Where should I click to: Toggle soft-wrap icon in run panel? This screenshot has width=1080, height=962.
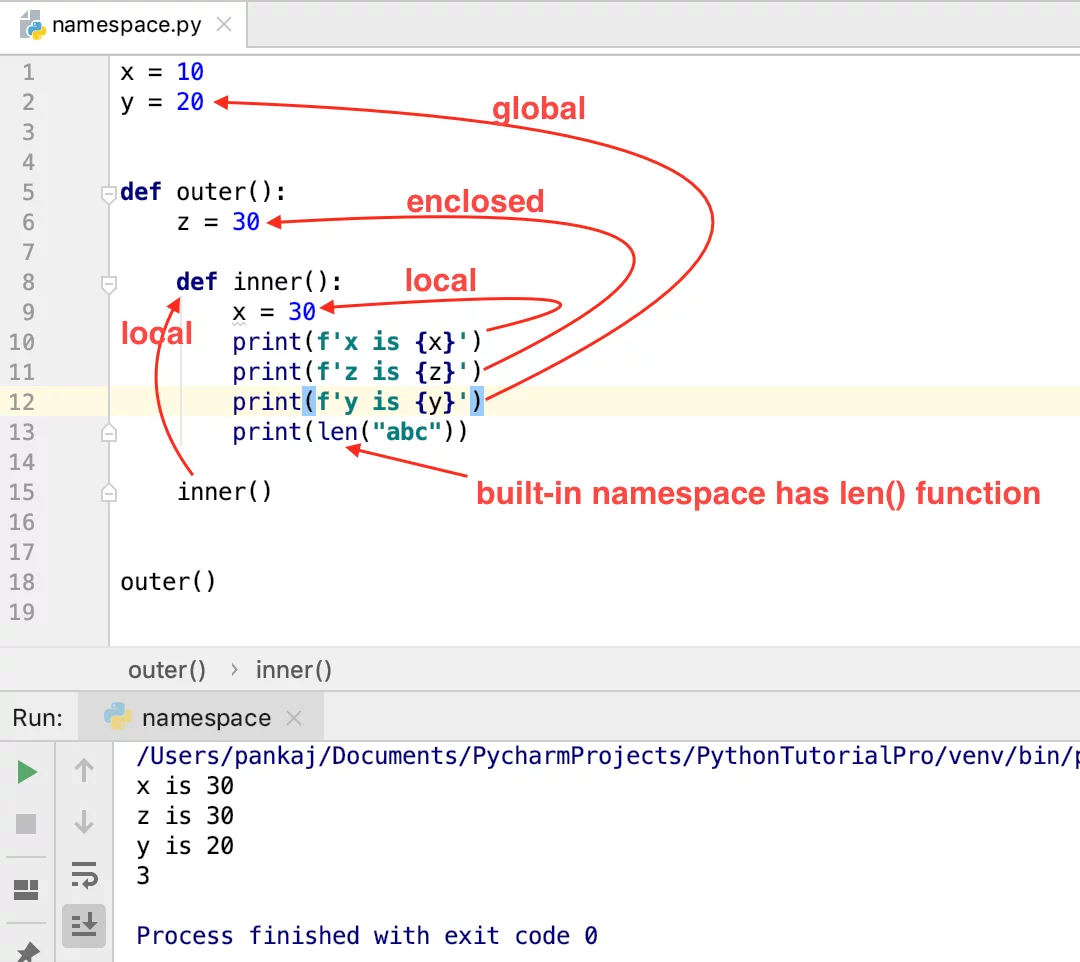pyautogui.click(x=85, y=875)
